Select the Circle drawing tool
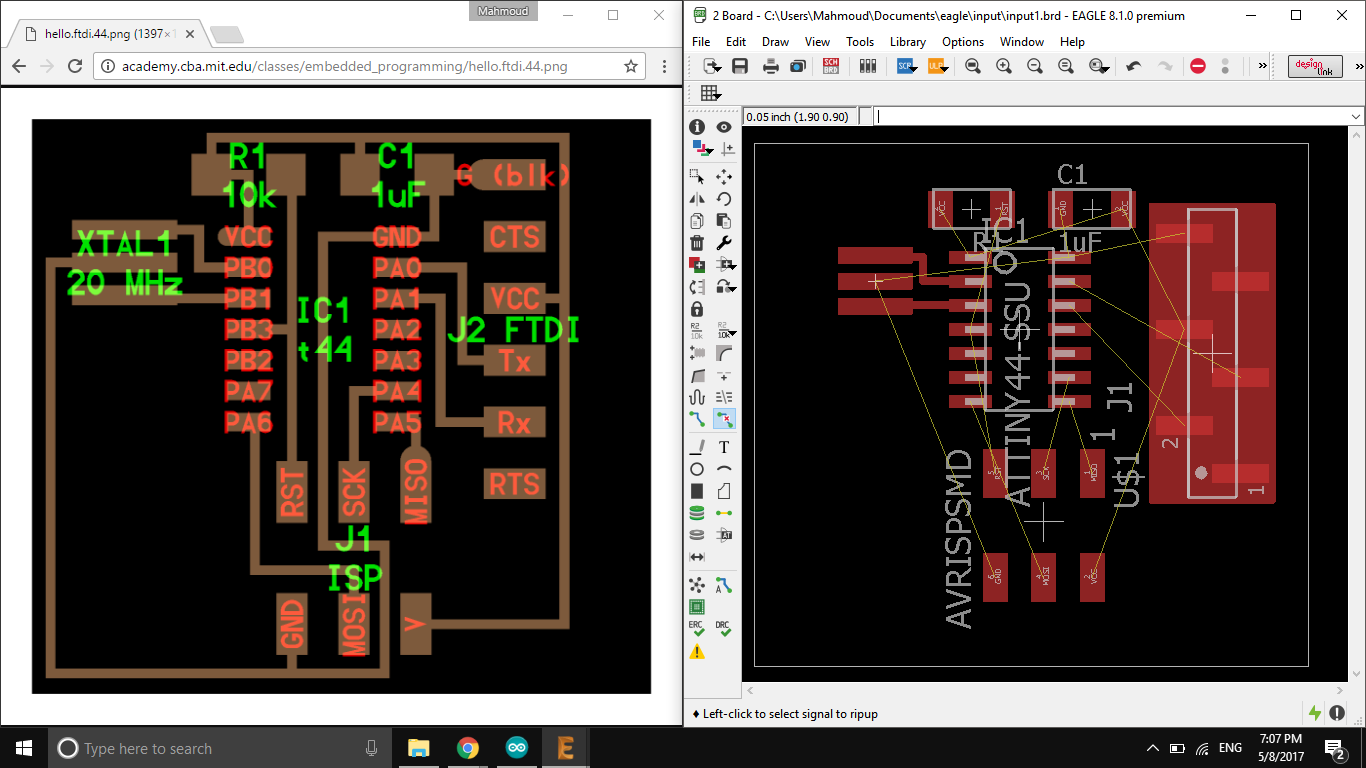The width and height of the screenshot is (1366, 768). pyautogui.click(x=697, y=469)
